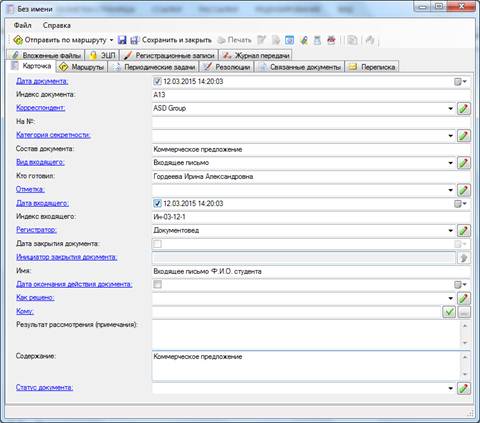Image resolution: width=480 pixels, height=423 pixels.
Task: Click the green checkmark icon in Кому row
Action: click(449, 312)
